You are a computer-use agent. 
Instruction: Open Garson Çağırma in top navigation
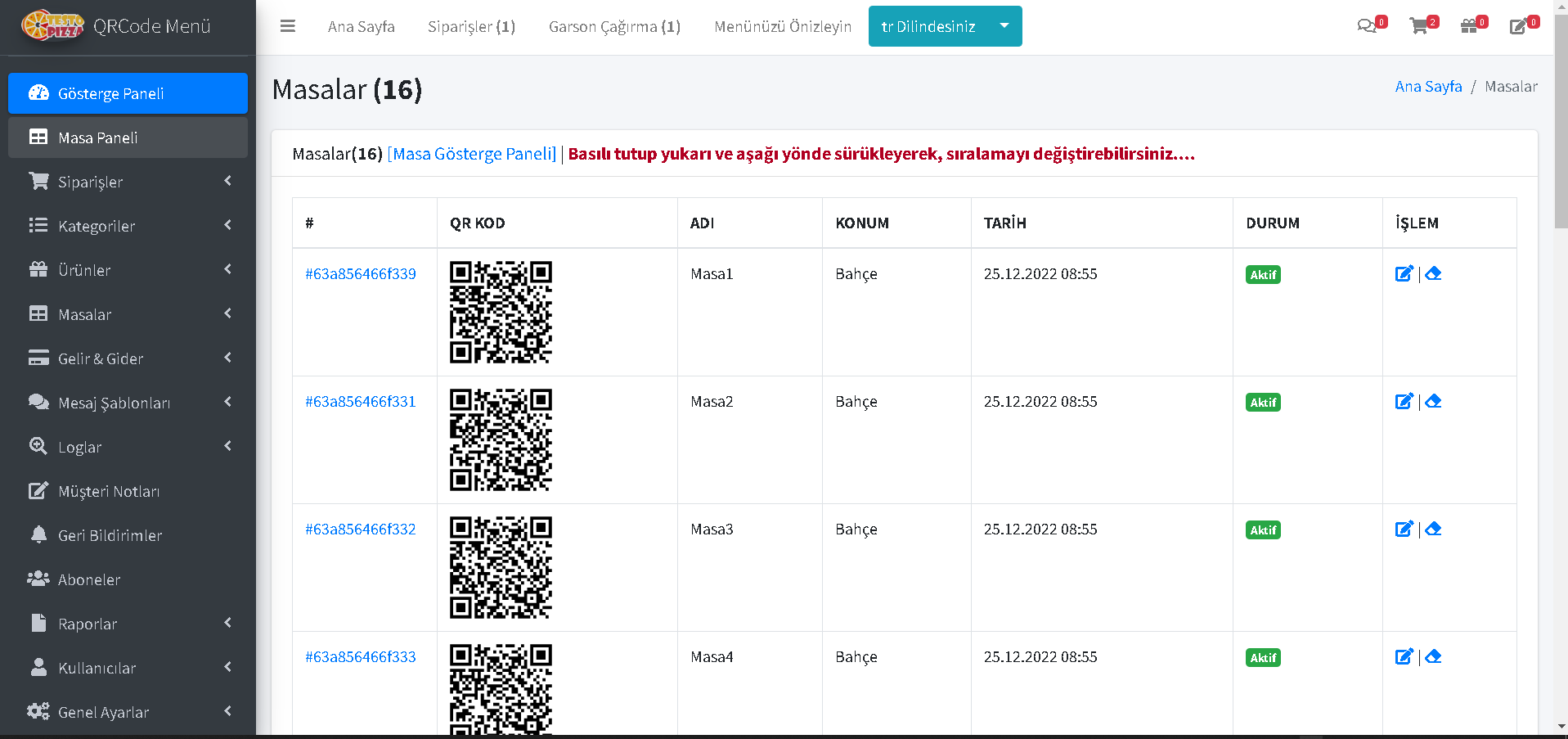pyautogui.click(x=614, y=26)
